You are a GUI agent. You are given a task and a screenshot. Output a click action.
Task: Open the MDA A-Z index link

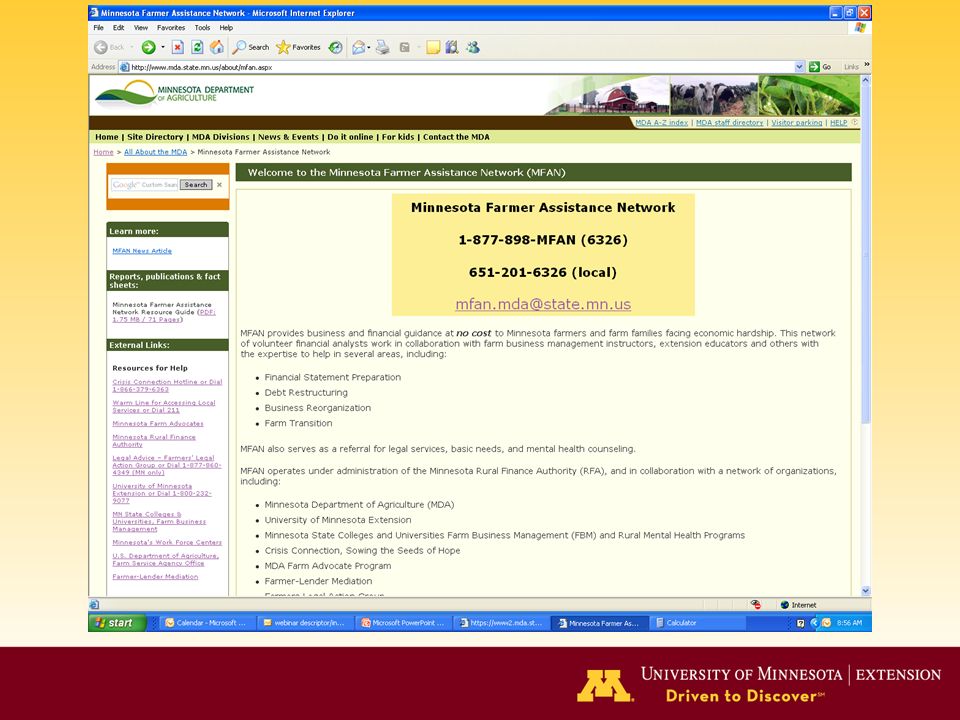[661, 122]
